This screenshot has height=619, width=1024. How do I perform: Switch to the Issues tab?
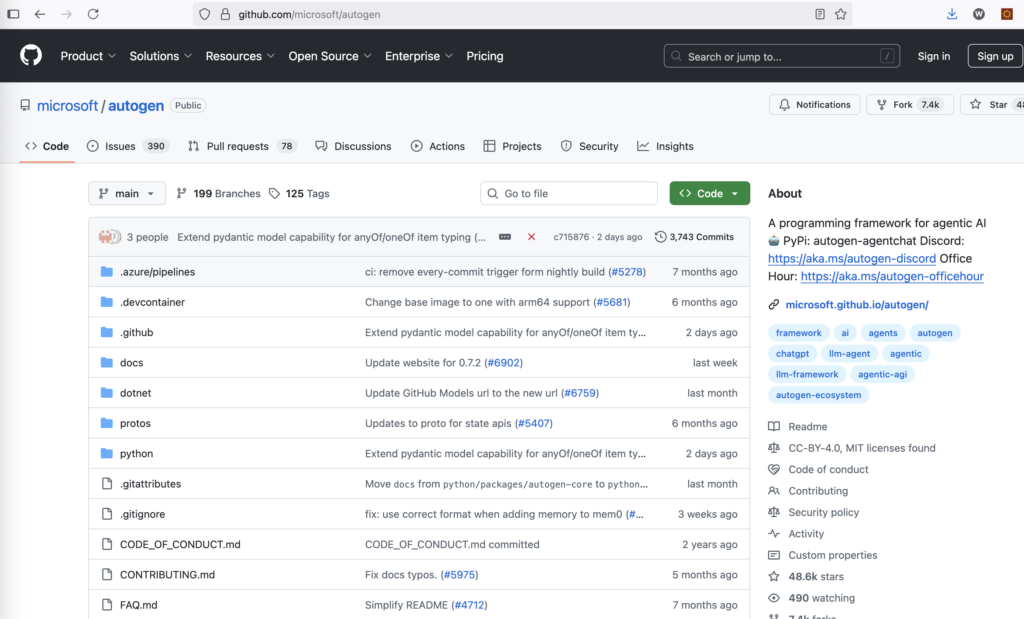127,146
